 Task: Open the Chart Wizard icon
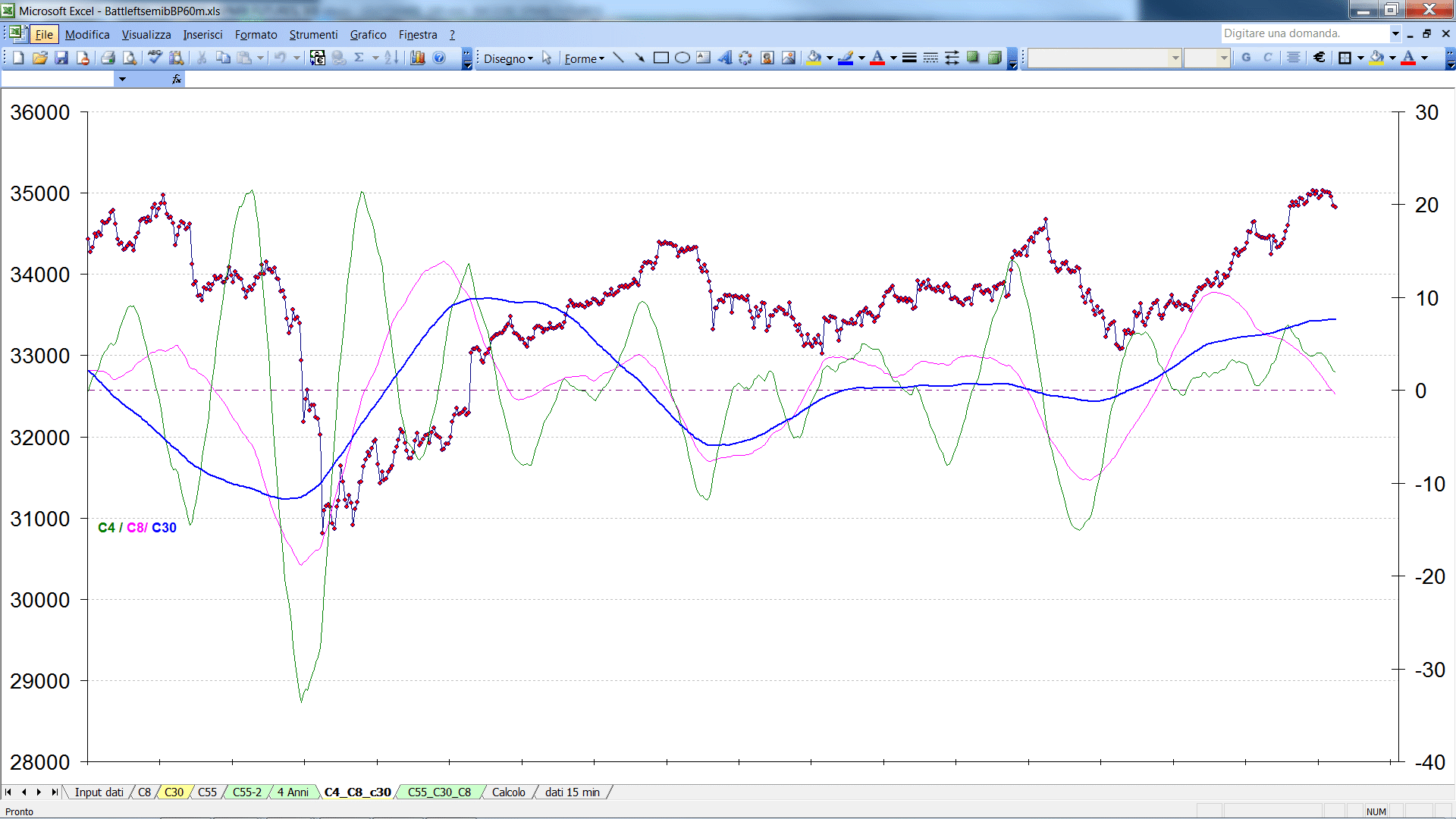coord(417,58)
